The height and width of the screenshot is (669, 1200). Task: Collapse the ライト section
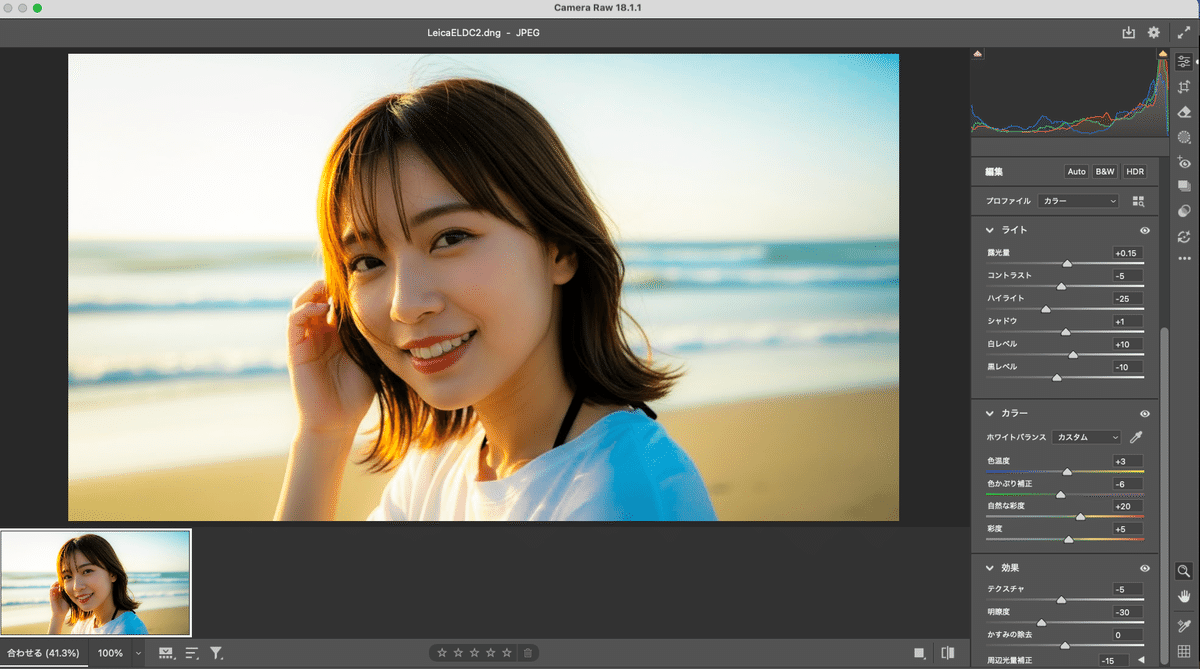(x=990, y=230)
